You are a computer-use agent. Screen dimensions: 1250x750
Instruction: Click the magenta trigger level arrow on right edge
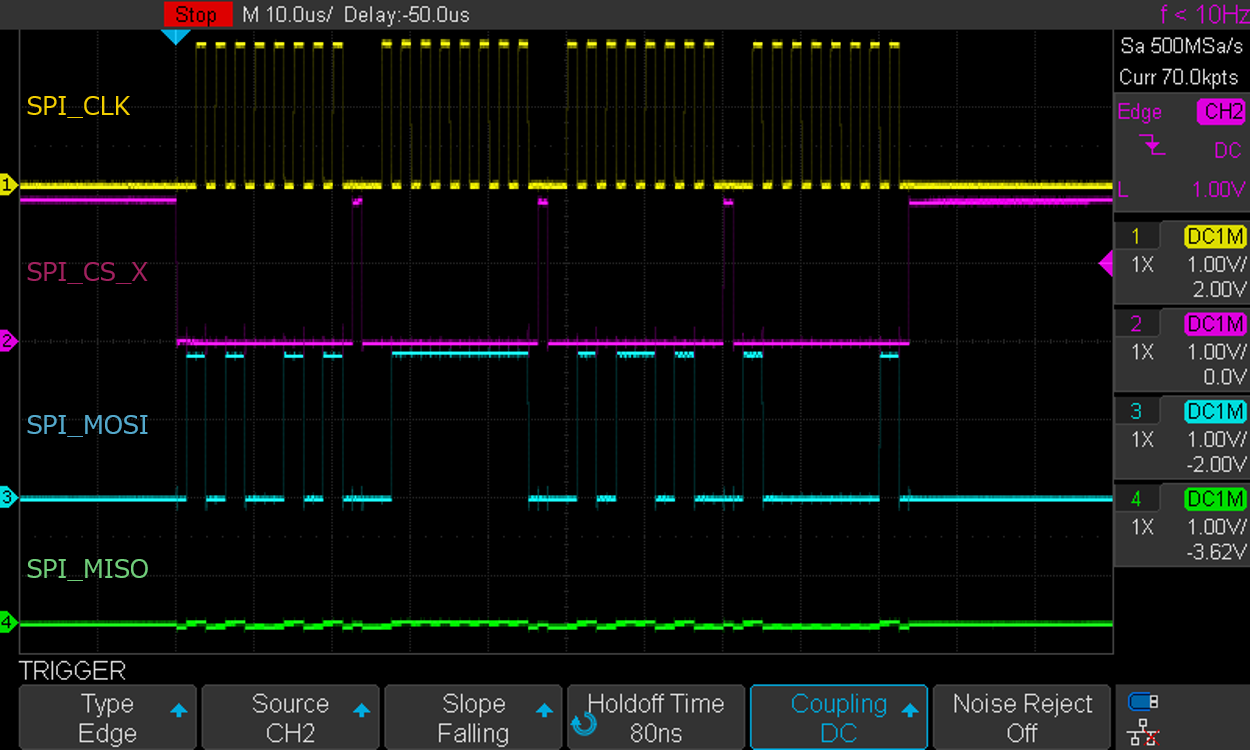click(1106, 263)
